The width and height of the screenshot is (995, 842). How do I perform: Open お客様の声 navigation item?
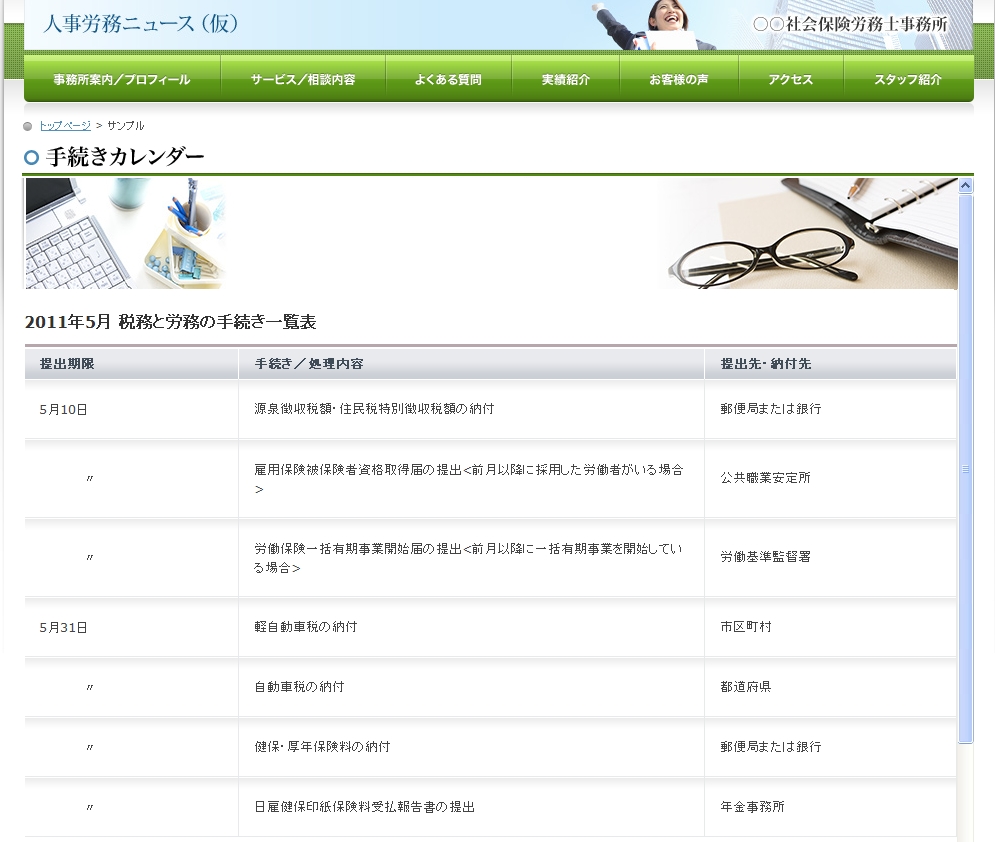679,79
